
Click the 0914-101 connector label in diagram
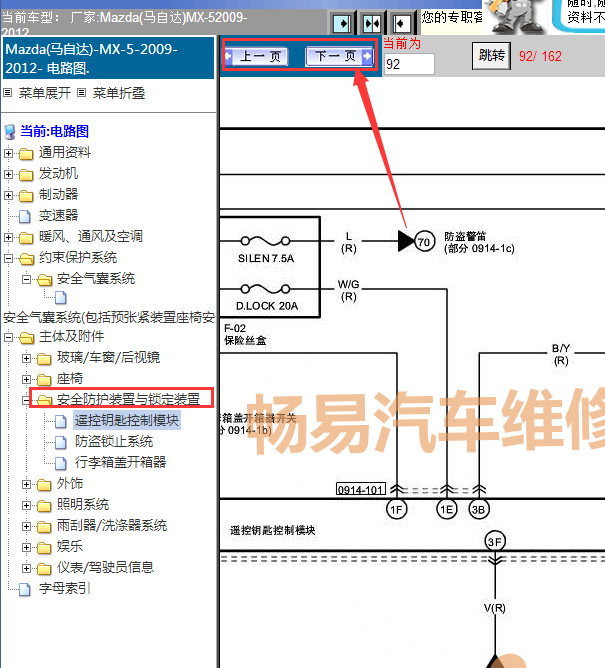tap(361, 489)
